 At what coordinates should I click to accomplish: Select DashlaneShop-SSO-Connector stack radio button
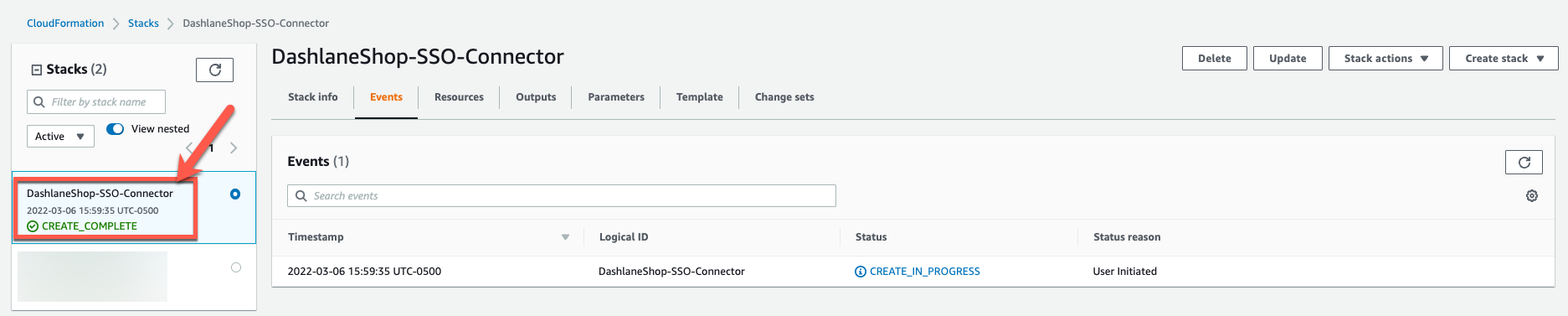pos(235,194)
